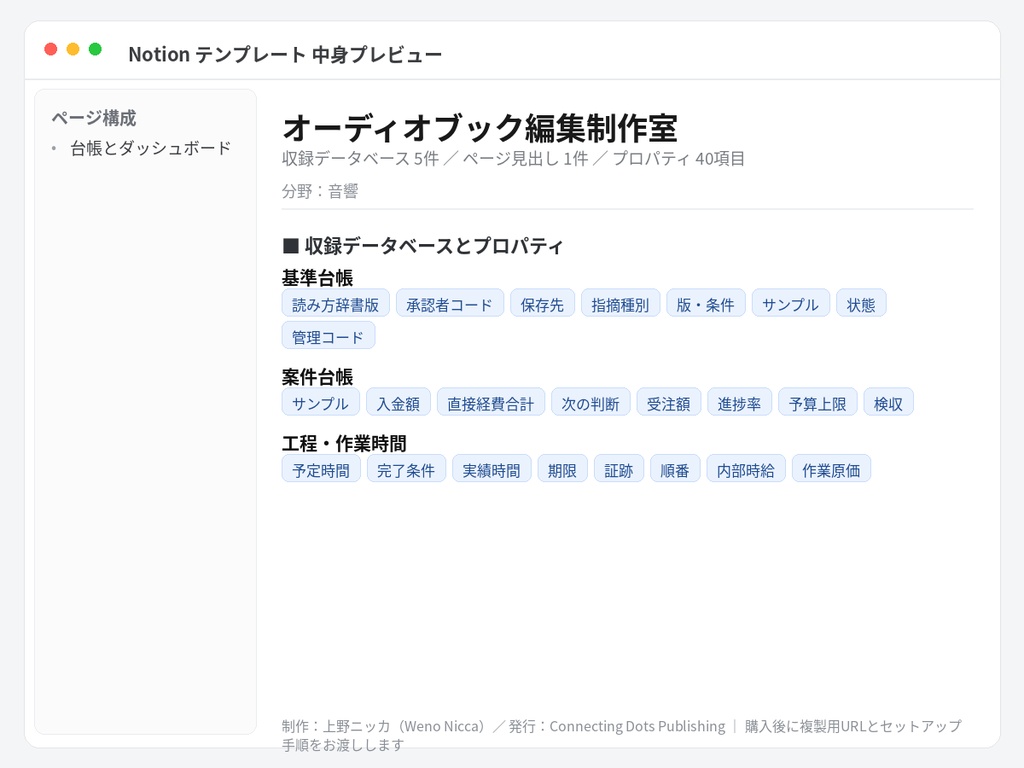The height and width of the screenshot is (768, 1024).
Task: Click the window title Notion テンプレート 中身プレビュー
Action: pyautogui.click(x=285, y=54)
